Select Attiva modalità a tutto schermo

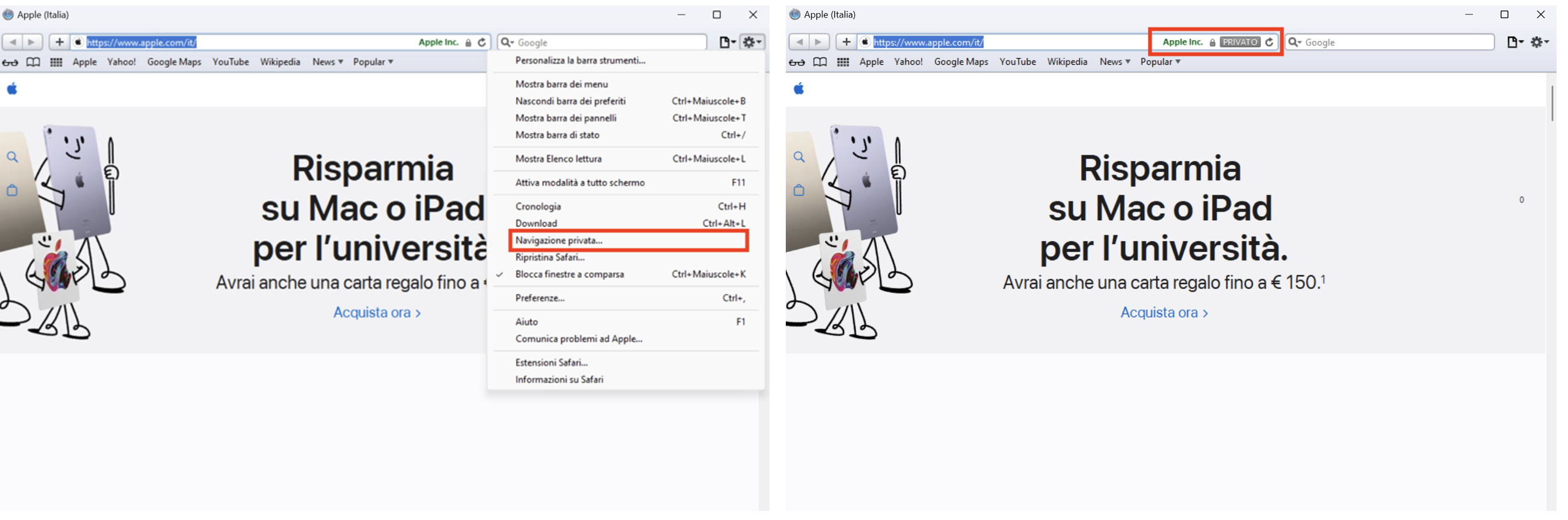tap(626, 183)
